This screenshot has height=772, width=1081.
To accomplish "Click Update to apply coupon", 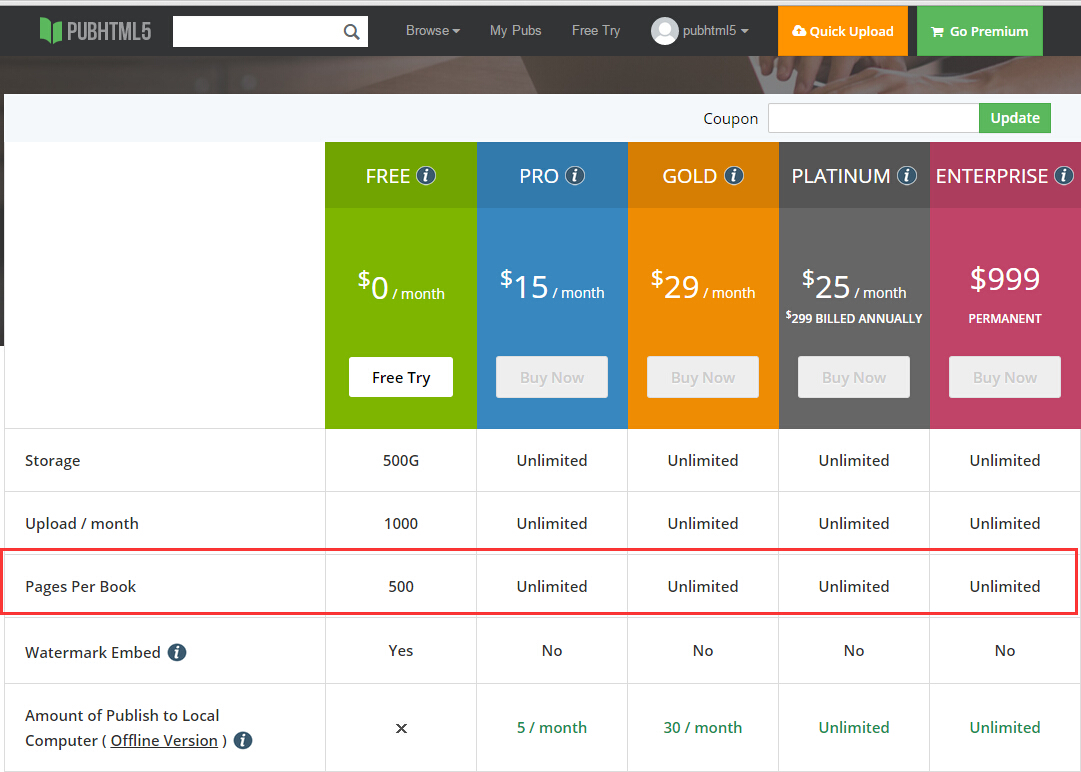I will point(1015,118).
